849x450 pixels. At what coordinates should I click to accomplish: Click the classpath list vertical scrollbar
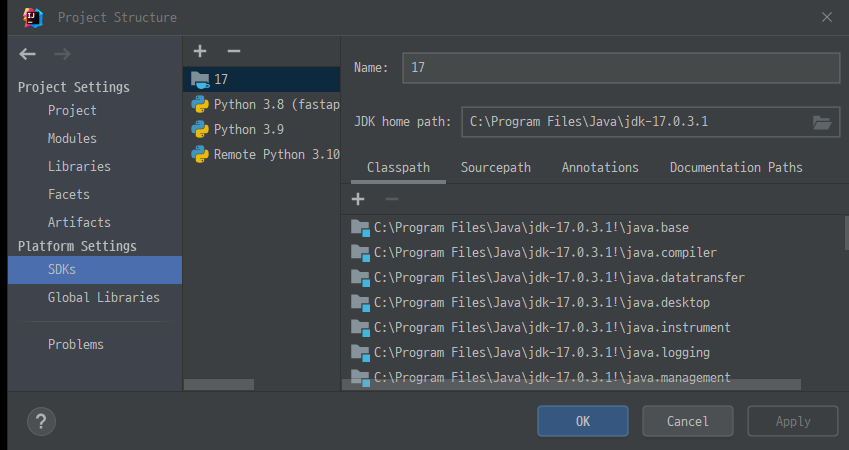[x=846, y=232]
